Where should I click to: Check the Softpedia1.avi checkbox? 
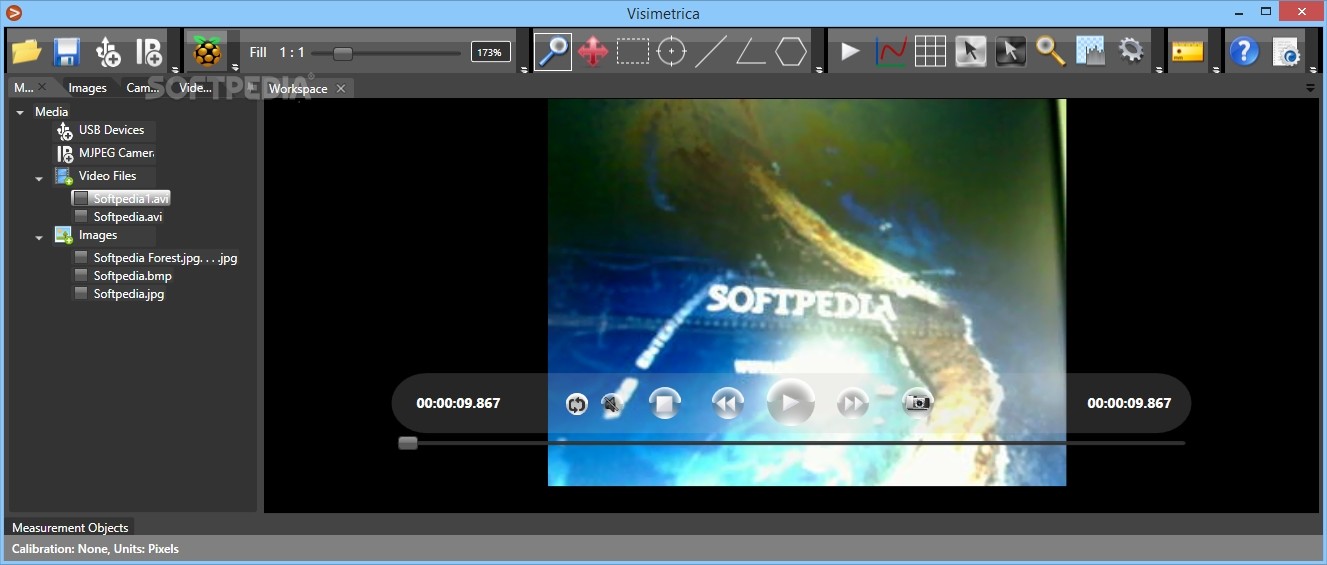81,198
